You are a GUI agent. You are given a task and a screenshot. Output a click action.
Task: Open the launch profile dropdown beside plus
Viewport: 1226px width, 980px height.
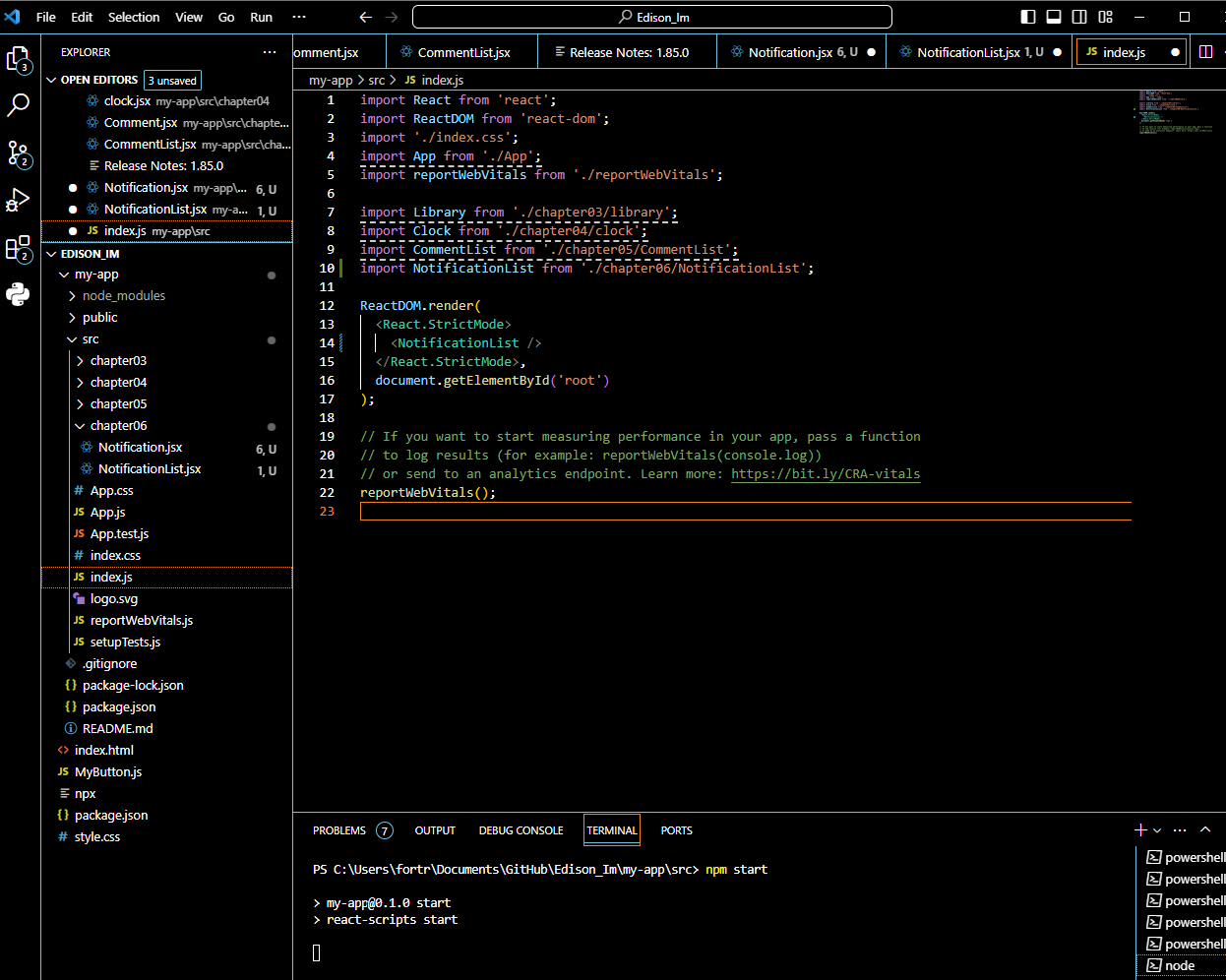[1157, 830]
